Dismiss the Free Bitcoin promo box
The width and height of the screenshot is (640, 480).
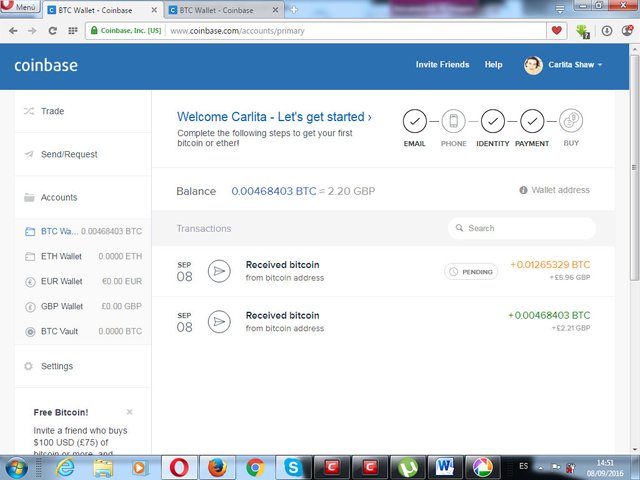click(129, 412)
